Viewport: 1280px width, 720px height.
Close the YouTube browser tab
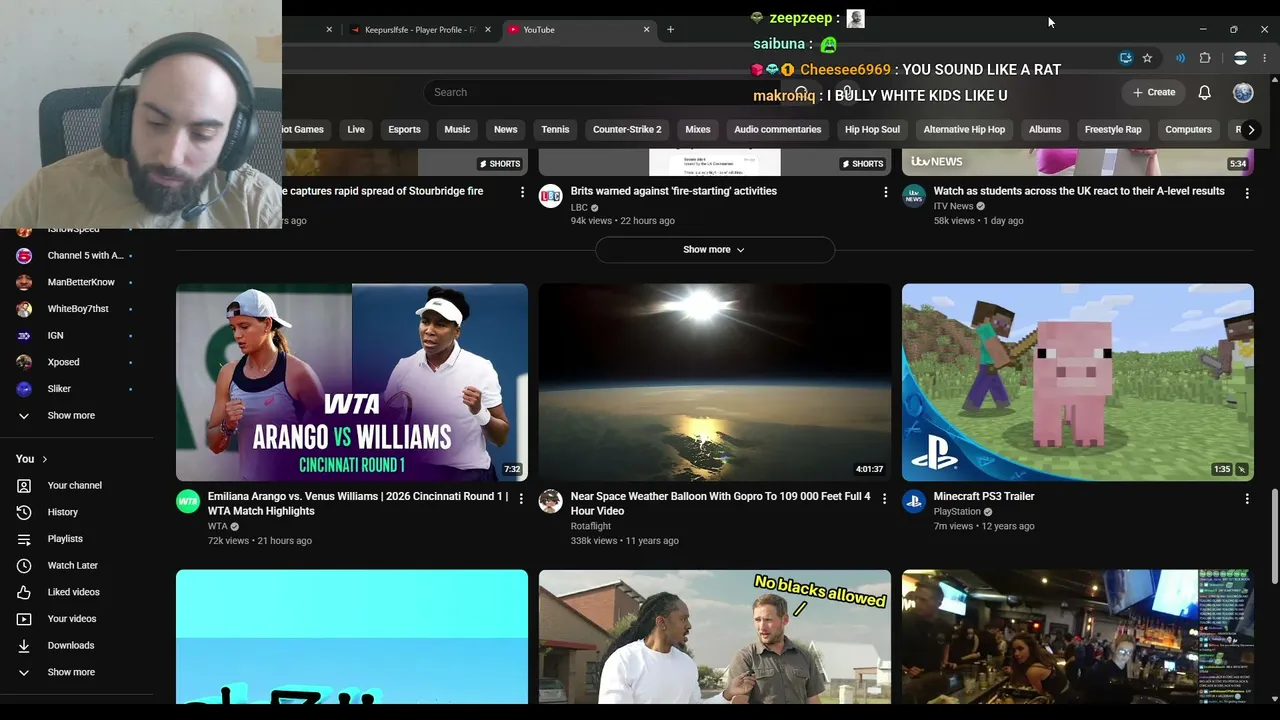646,29
